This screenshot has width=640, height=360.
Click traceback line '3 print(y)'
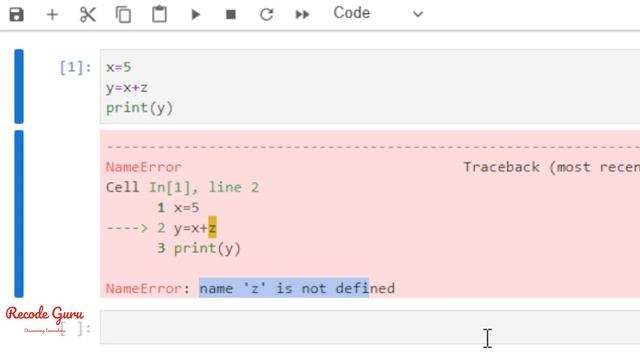[x=199, y=248]
